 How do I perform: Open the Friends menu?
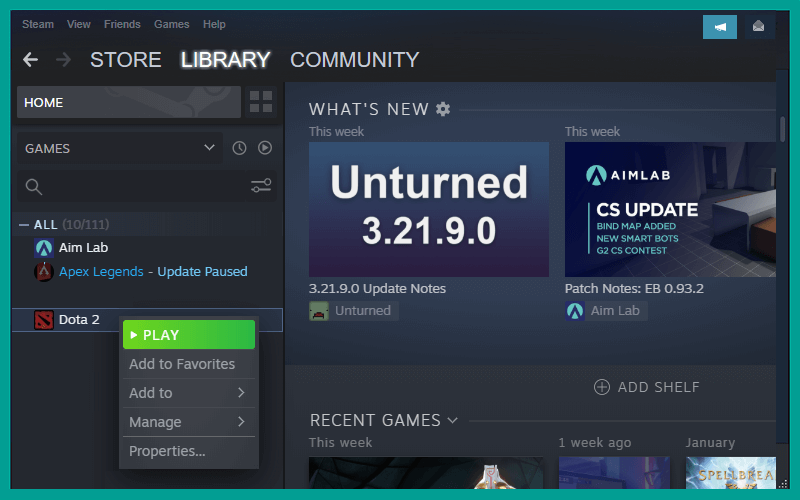pos(122,24)
